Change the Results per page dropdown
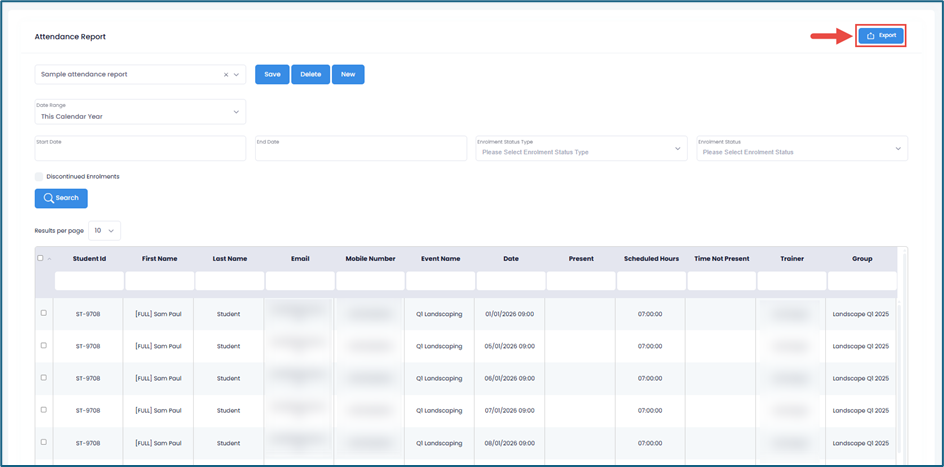944x467 pixels. (105, 231)
